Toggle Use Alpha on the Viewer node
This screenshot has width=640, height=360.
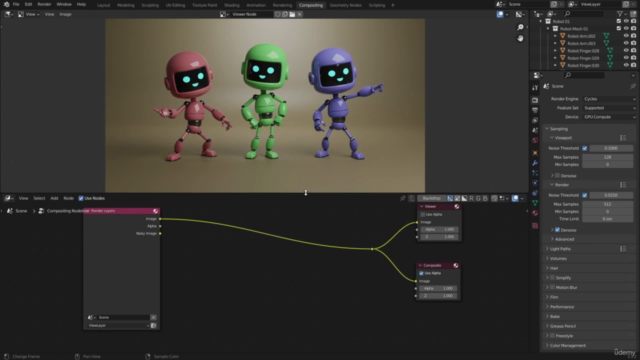(x=422, y=214)
